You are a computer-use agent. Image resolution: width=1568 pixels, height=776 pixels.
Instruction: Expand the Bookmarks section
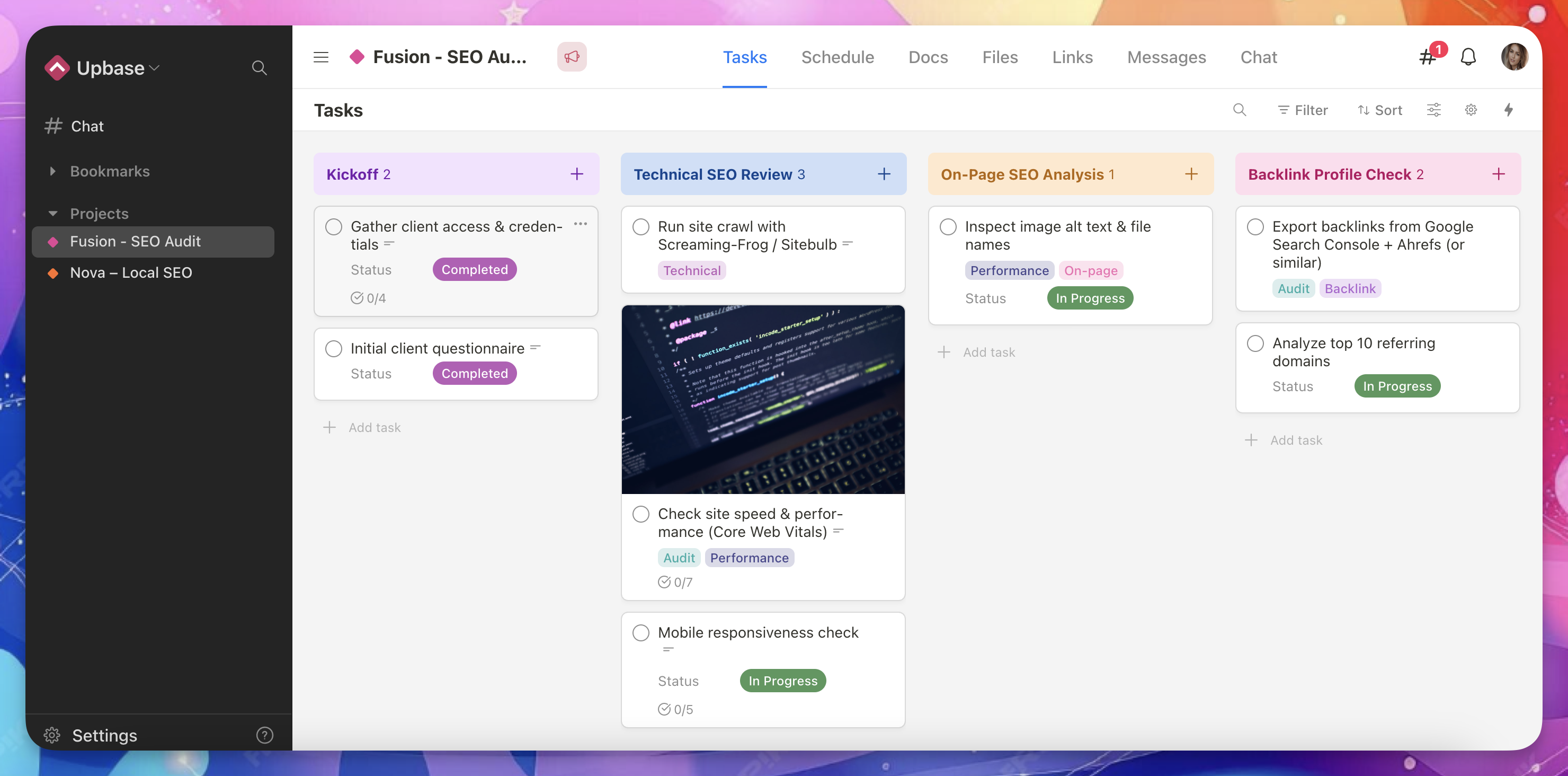coord(53,171)
